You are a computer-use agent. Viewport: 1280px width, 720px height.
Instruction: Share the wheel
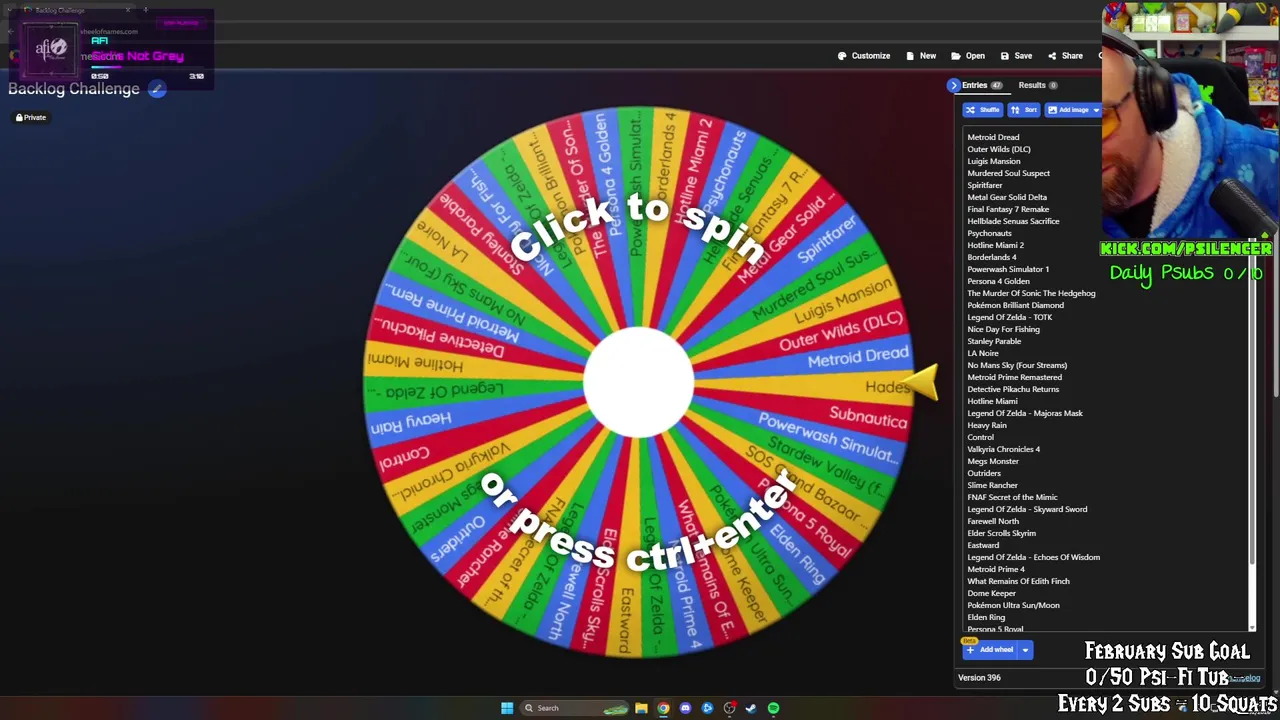tap(1065, 56)
